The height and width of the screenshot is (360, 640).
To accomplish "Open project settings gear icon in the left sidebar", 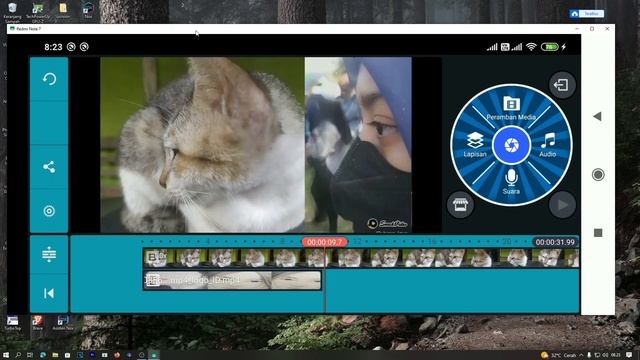I will [x=49, y=211].
